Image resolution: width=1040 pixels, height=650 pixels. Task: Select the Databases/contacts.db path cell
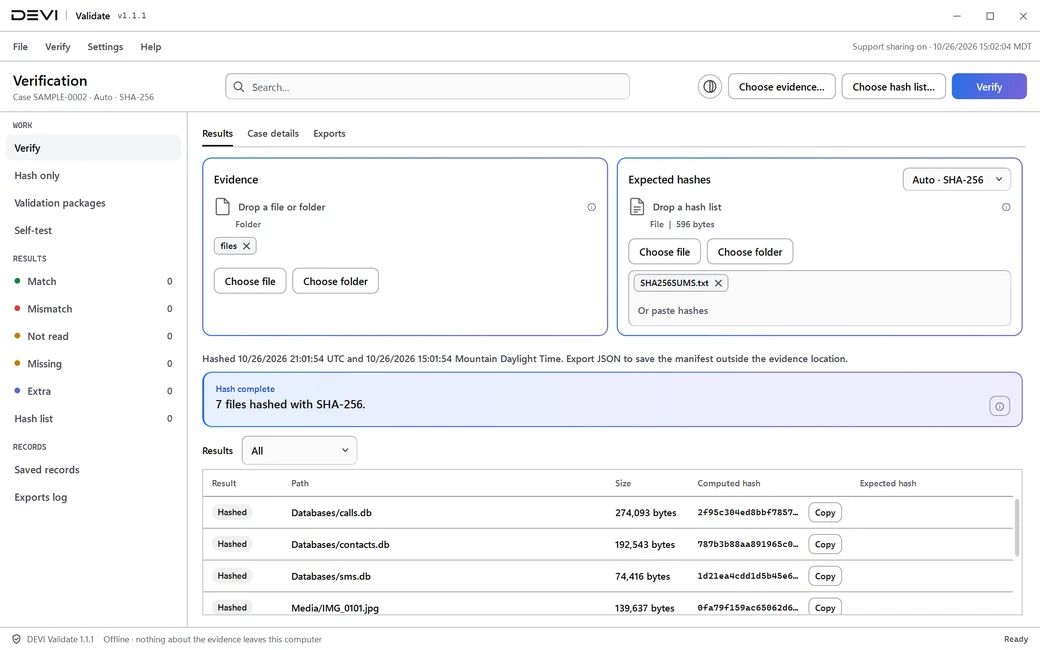coord(340,545)
